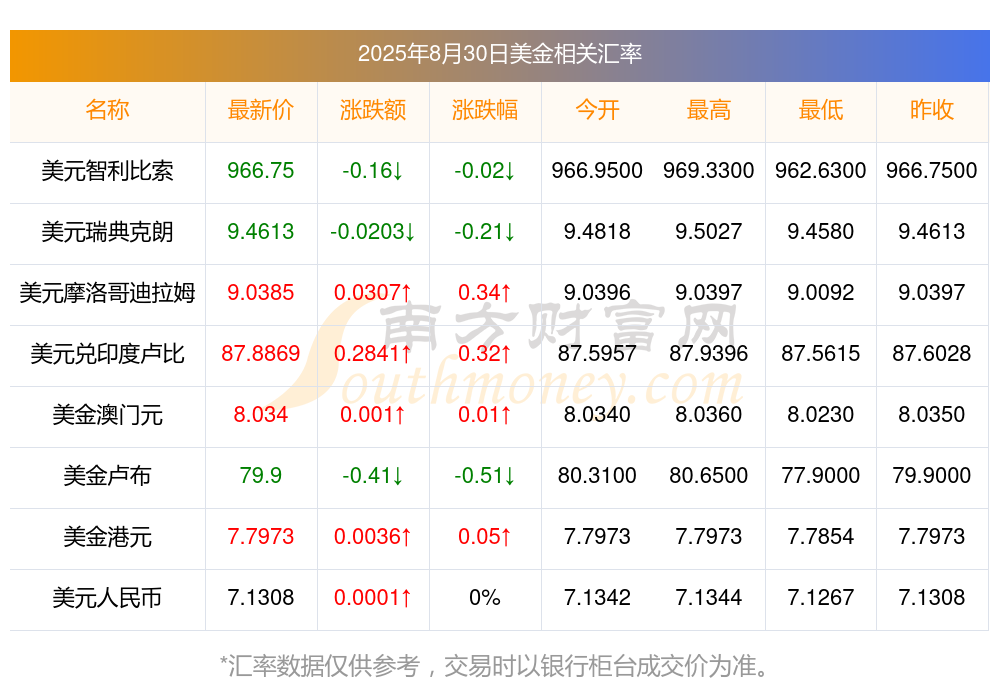Select change percent 0.34↑
Viewport: 1000px width, 698px height.
coord(485,293)
